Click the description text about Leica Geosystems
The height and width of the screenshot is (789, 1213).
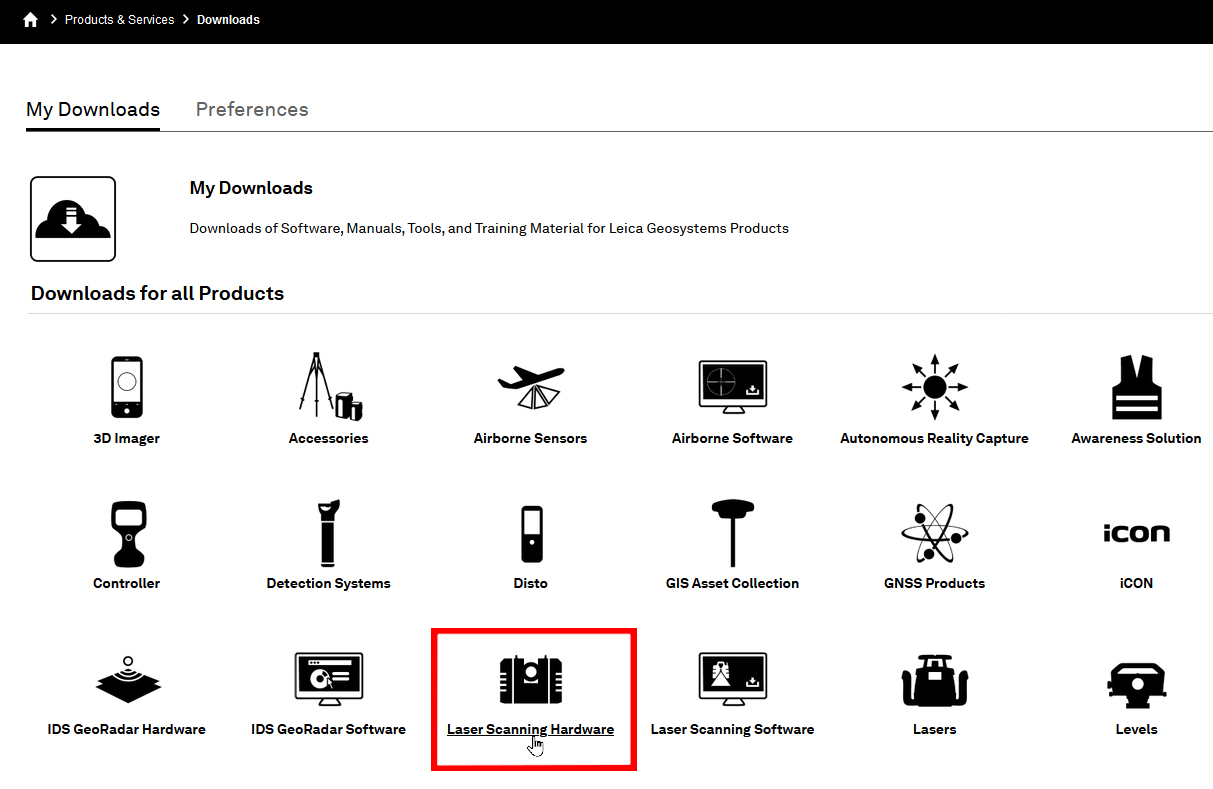point(489,228)
